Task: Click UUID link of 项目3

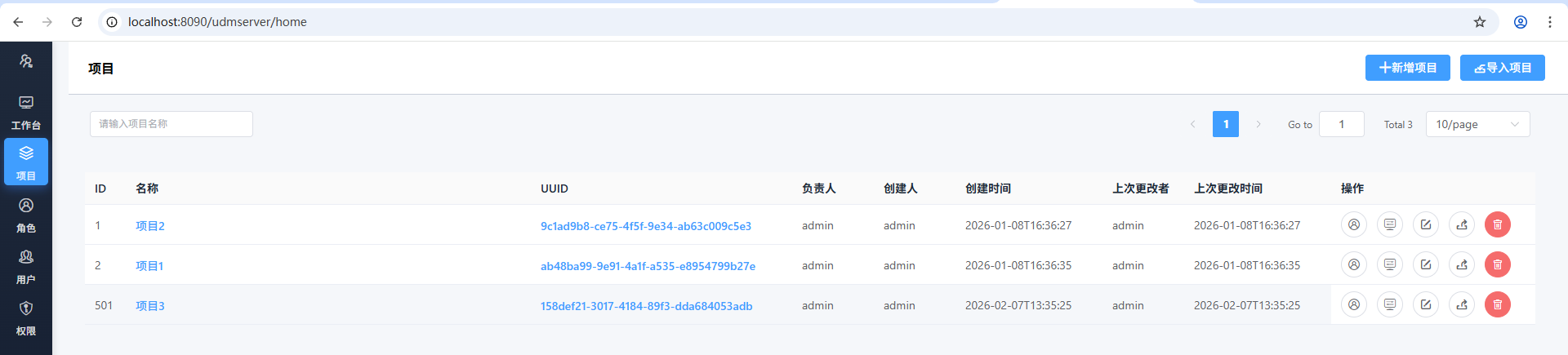Action: (646, 306)
